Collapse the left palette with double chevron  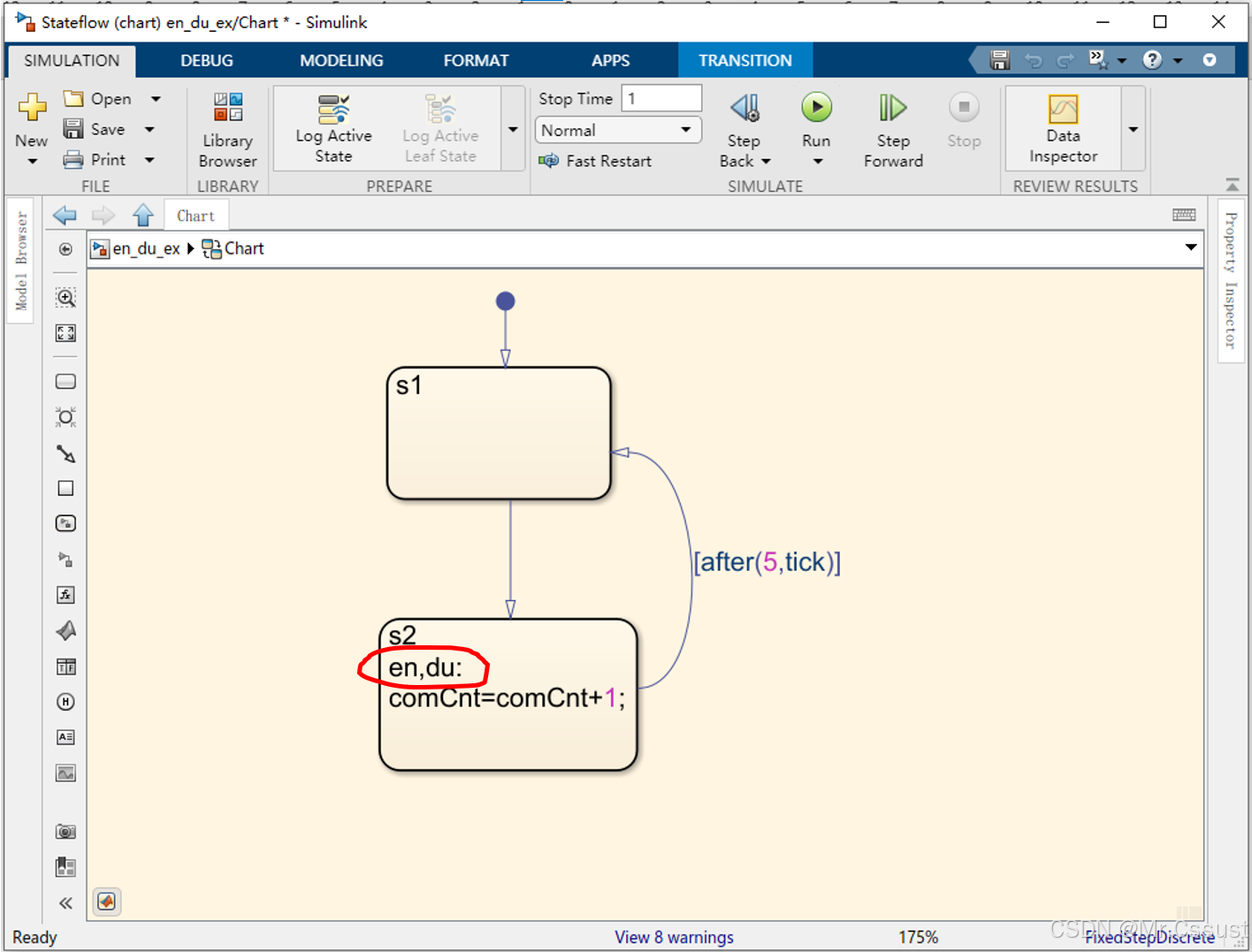click(65, 902)
